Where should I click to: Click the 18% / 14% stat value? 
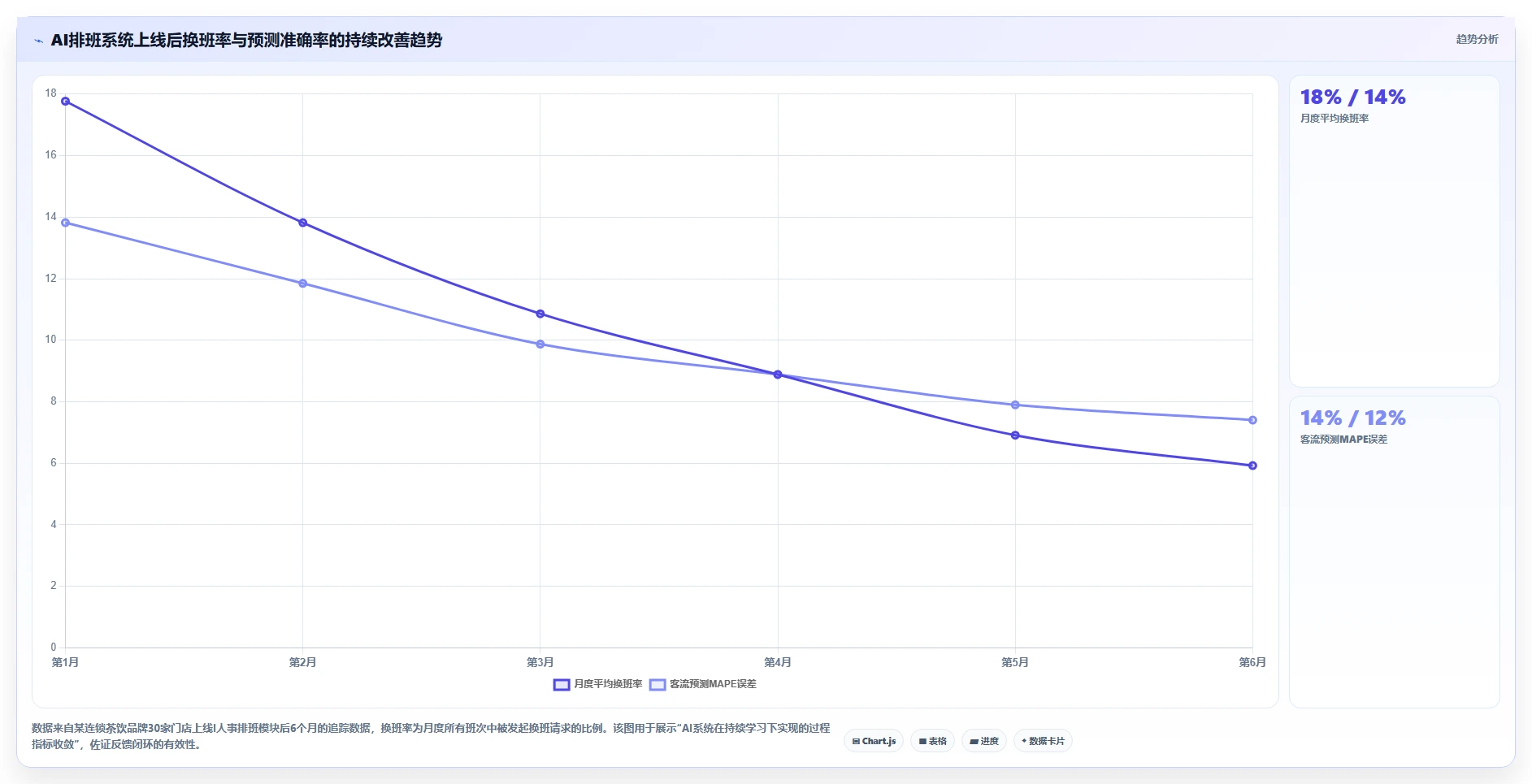[x=1352, y=97]
